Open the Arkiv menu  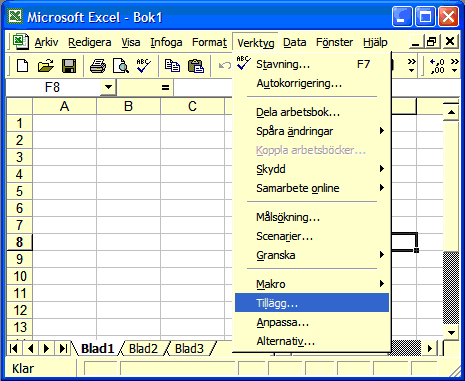[x=46, y=42]
